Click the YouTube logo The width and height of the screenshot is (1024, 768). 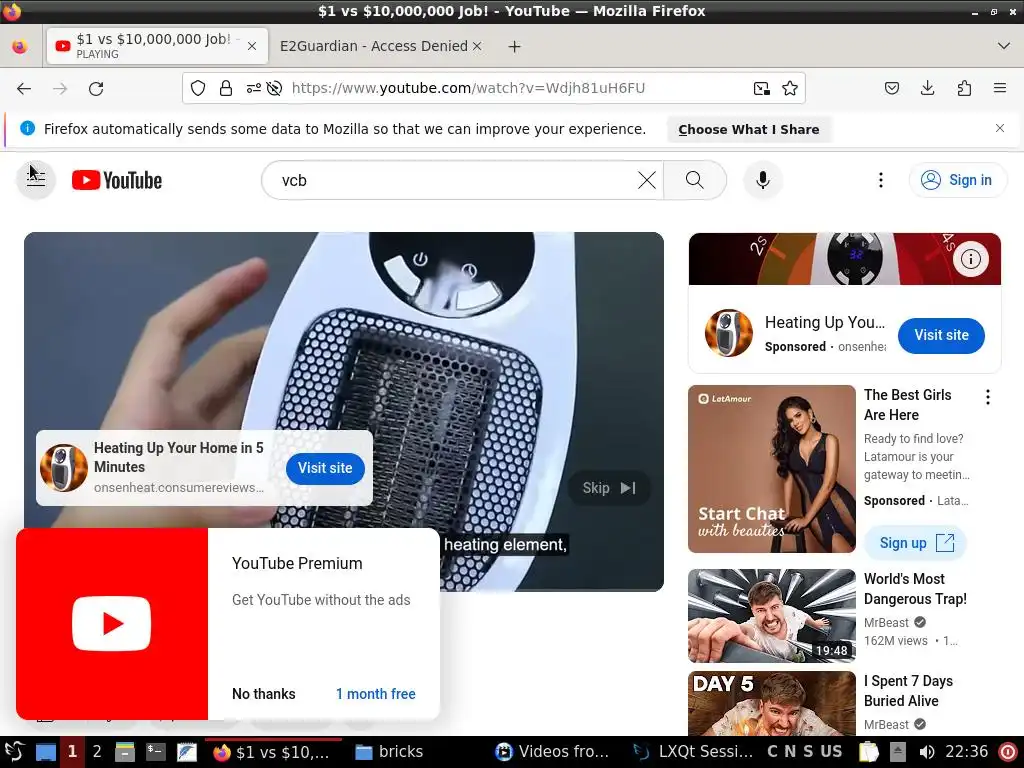(117, 180)
